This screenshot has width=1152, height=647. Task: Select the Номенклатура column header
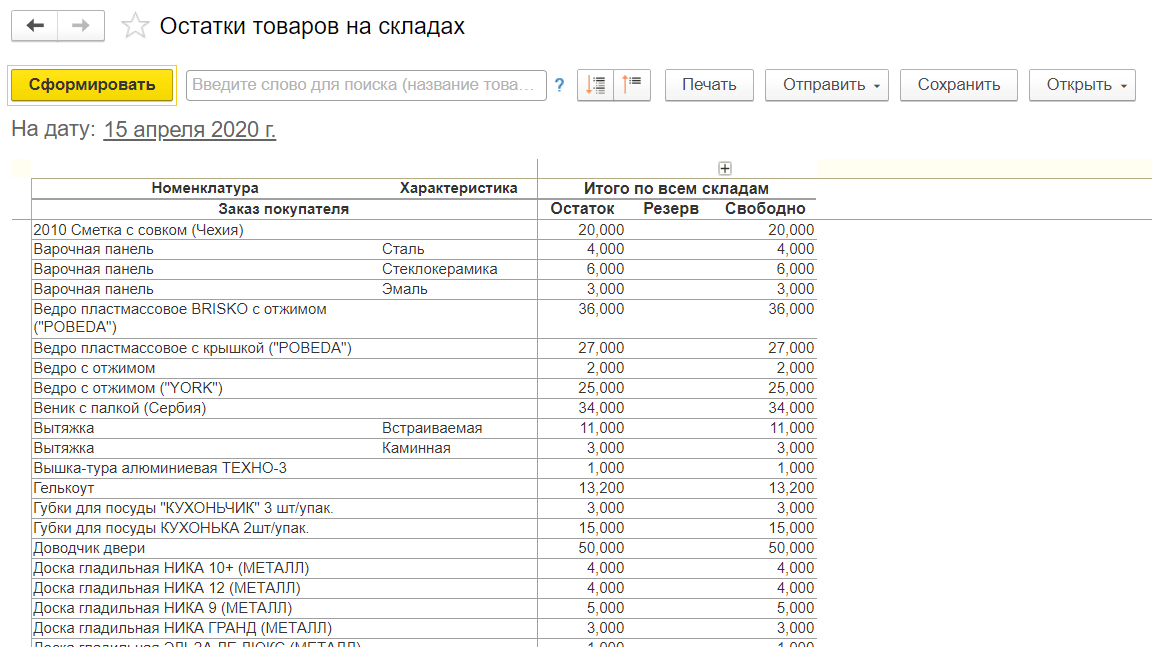205,188
